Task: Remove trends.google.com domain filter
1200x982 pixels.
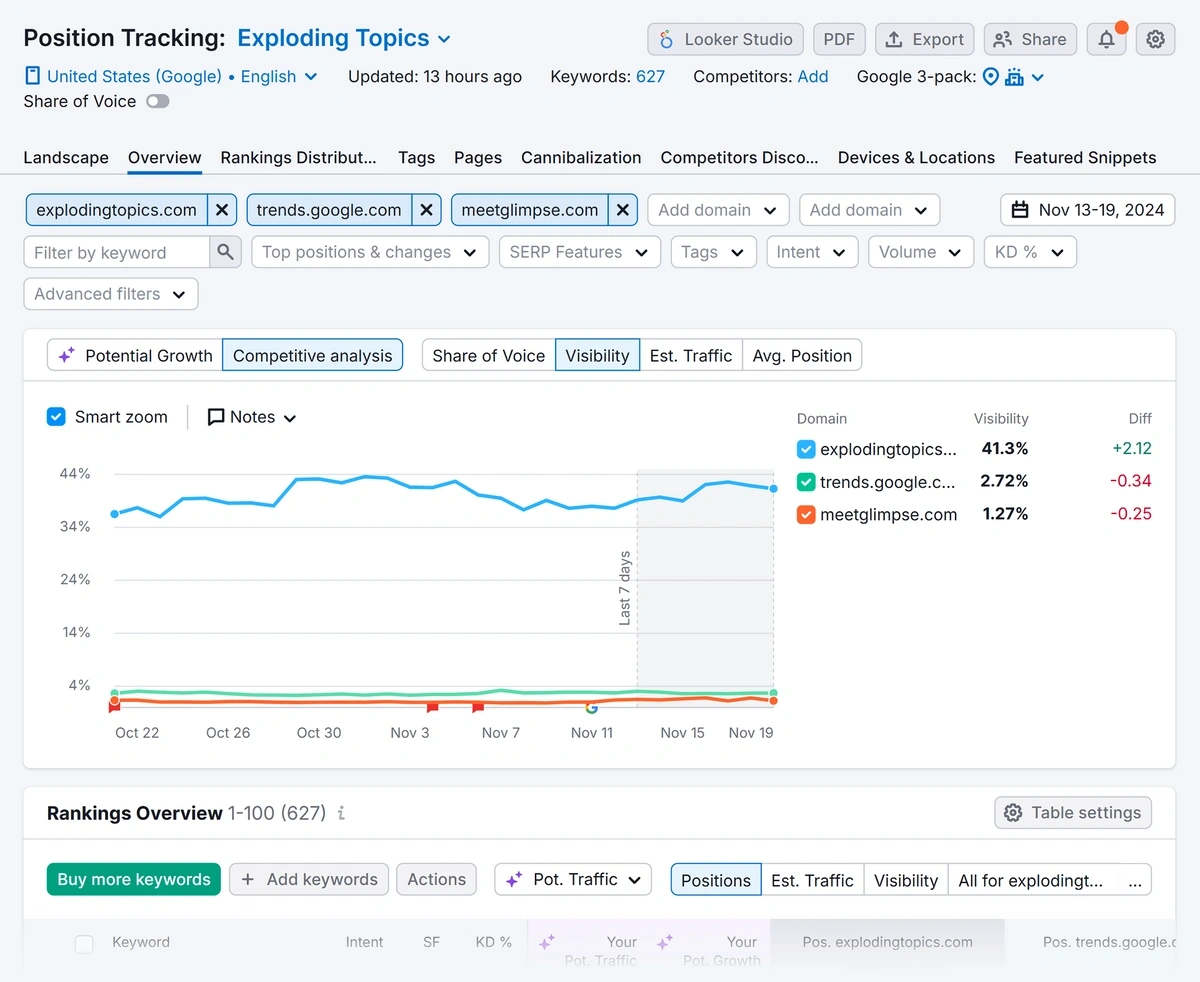Action: tap(426, 210)
